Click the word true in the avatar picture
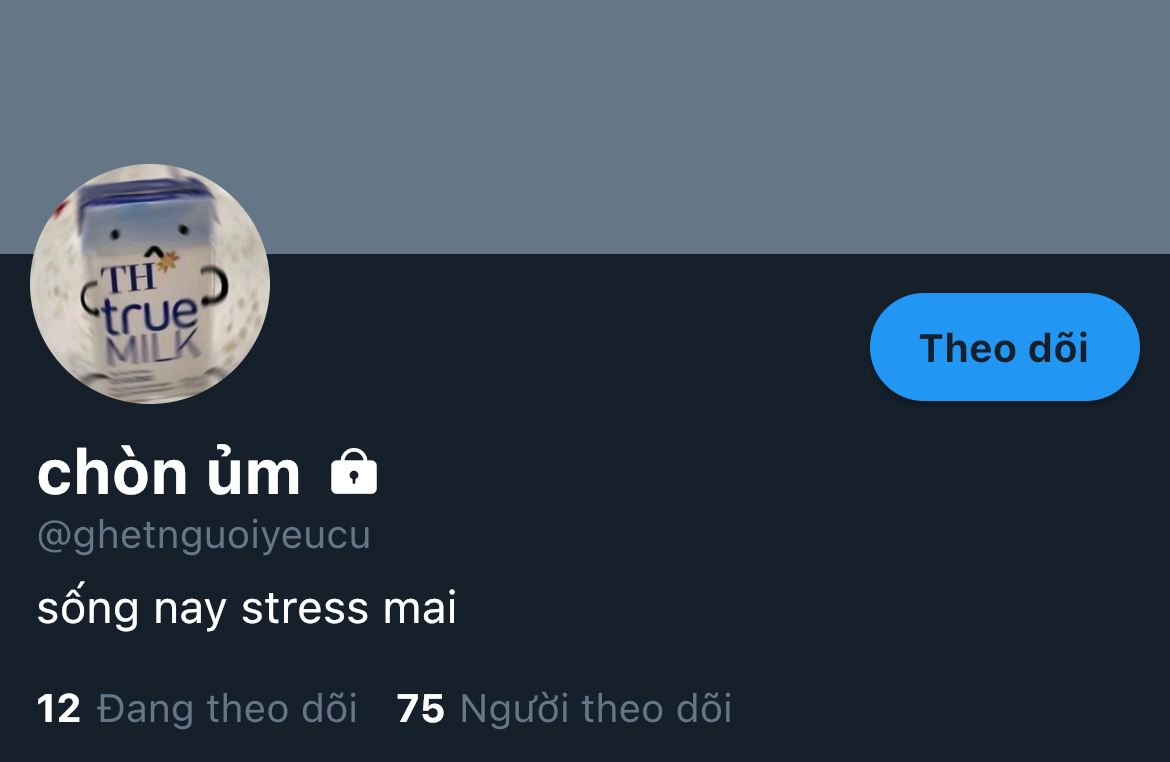The width and height of the screenshot is (1170, 762). coord(151,315)
